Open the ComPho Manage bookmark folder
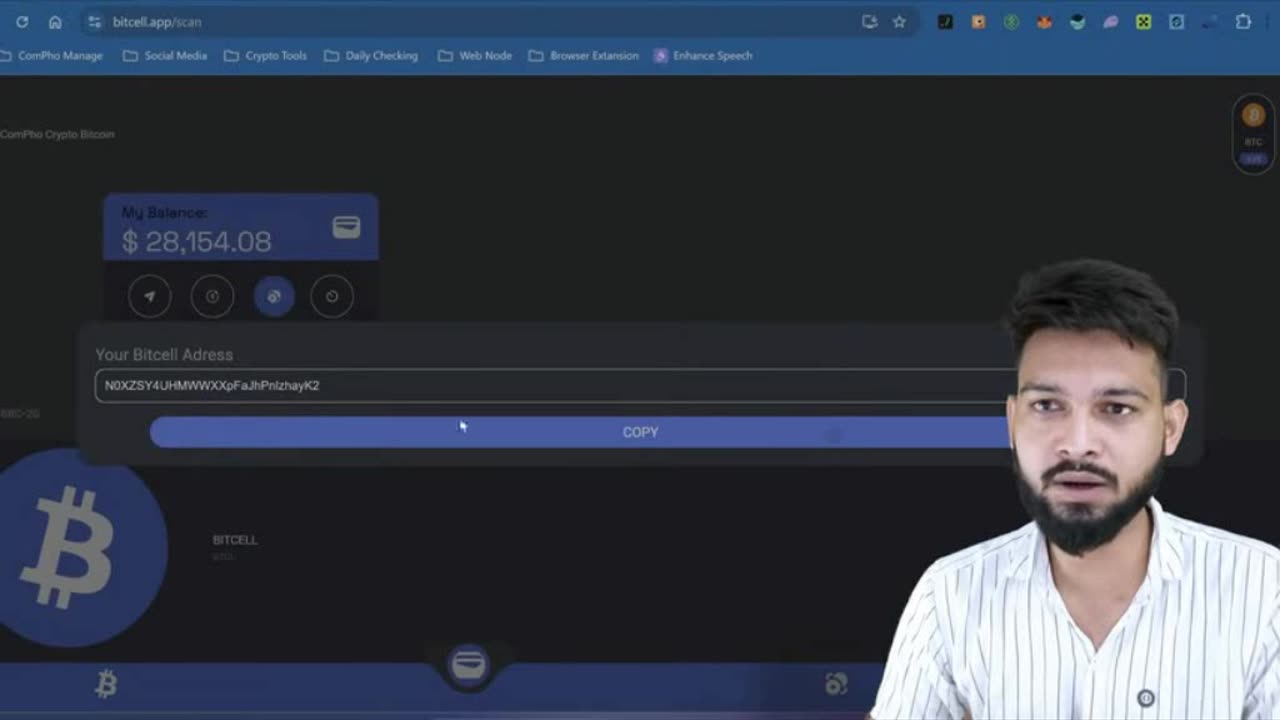The width and height of the screenshot is (1280, 720). [52, 56]
